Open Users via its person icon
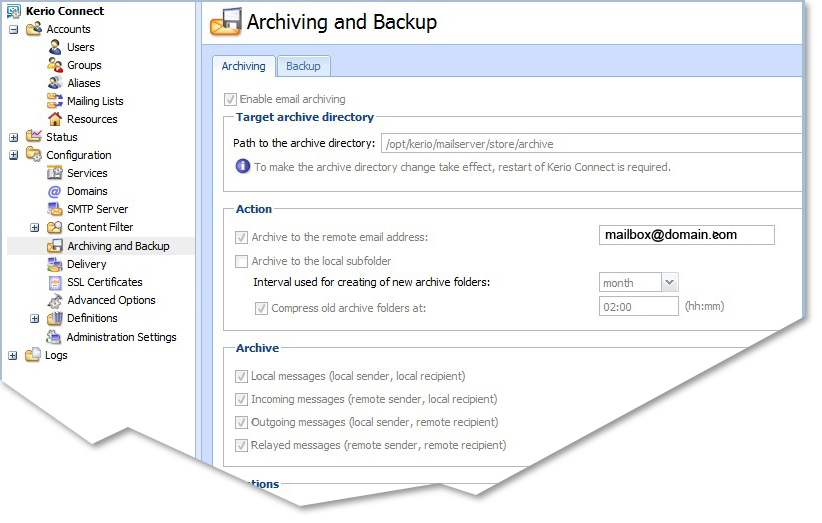Viewport: 822px width, 523px height. [55, 47]
